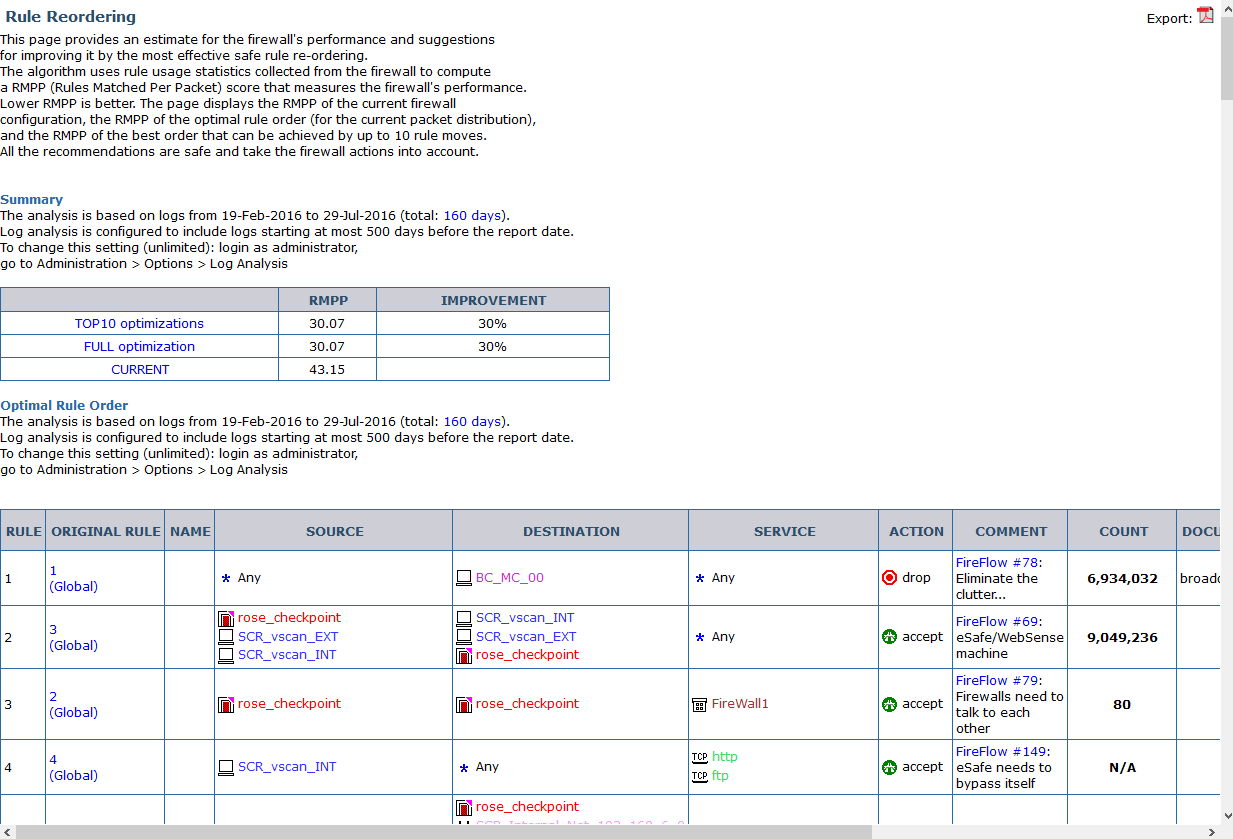Click the firewall icon in rule 3 source
This screenshot has height=839, width=1233.
(226, 704)
